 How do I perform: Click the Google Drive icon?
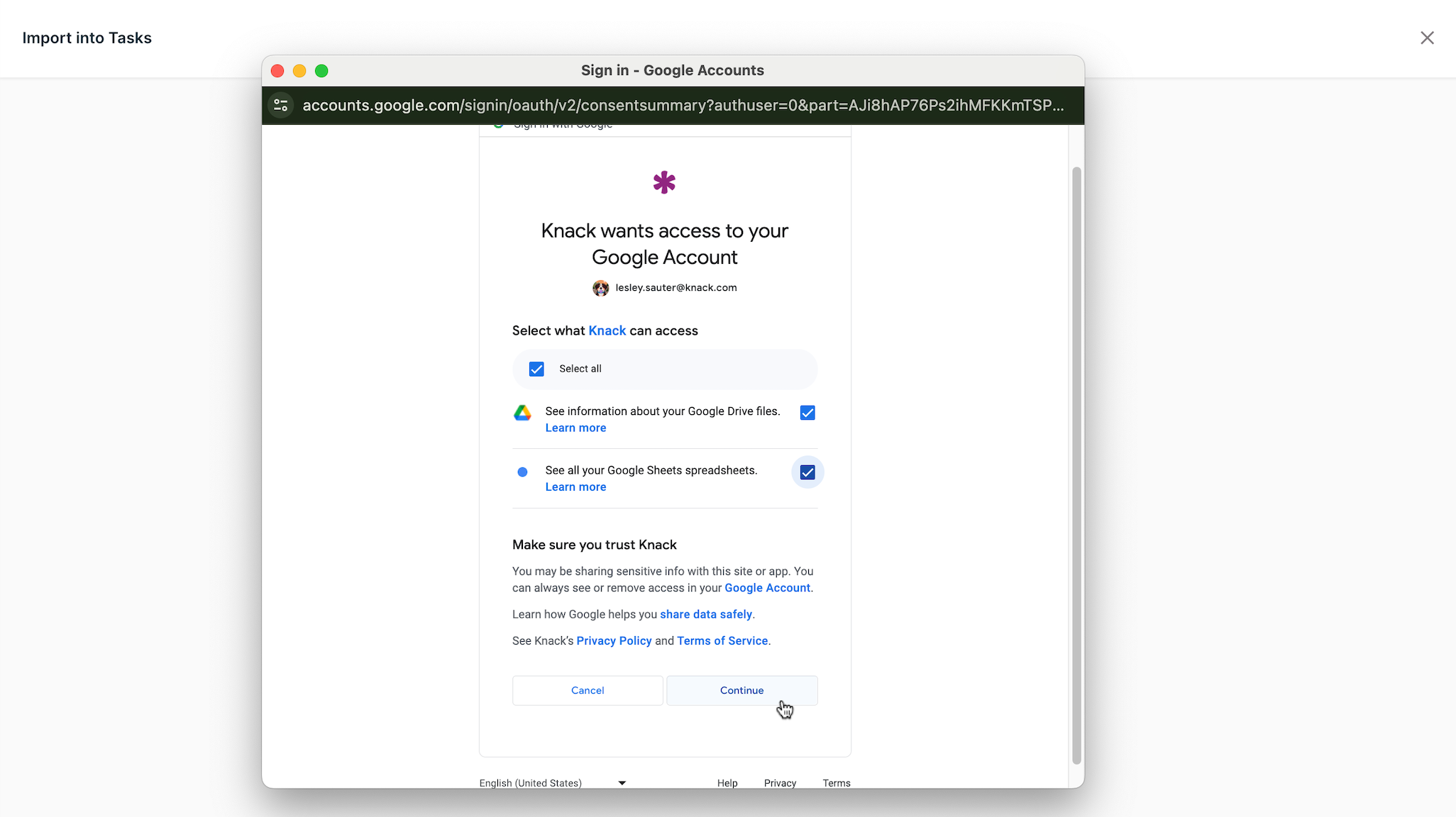(522, 413)
